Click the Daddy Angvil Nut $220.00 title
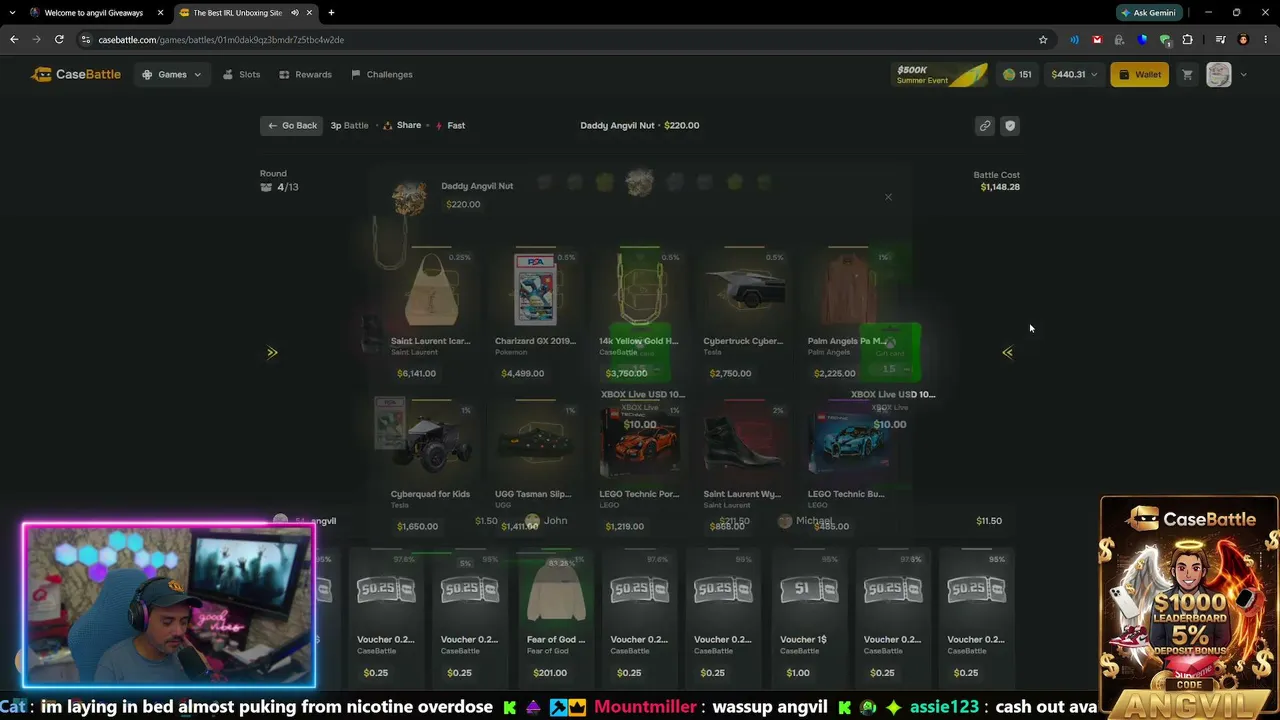 pos(640,126)
